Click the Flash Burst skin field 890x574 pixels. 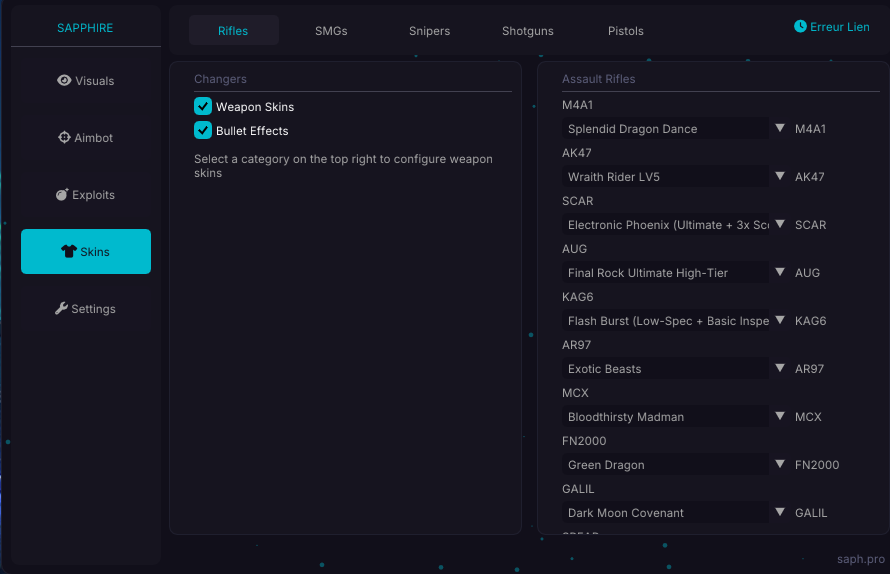point(666,320)
